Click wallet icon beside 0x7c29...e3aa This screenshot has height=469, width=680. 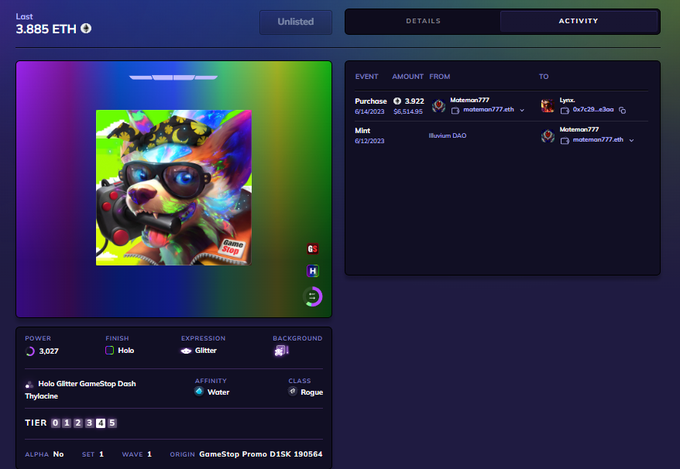[565, 111]
